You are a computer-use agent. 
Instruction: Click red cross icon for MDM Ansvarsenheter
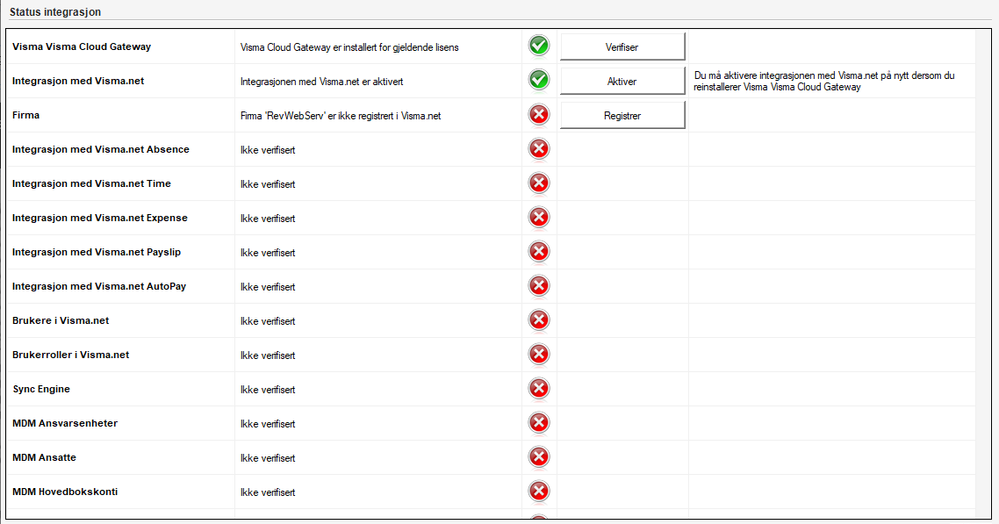539,423
